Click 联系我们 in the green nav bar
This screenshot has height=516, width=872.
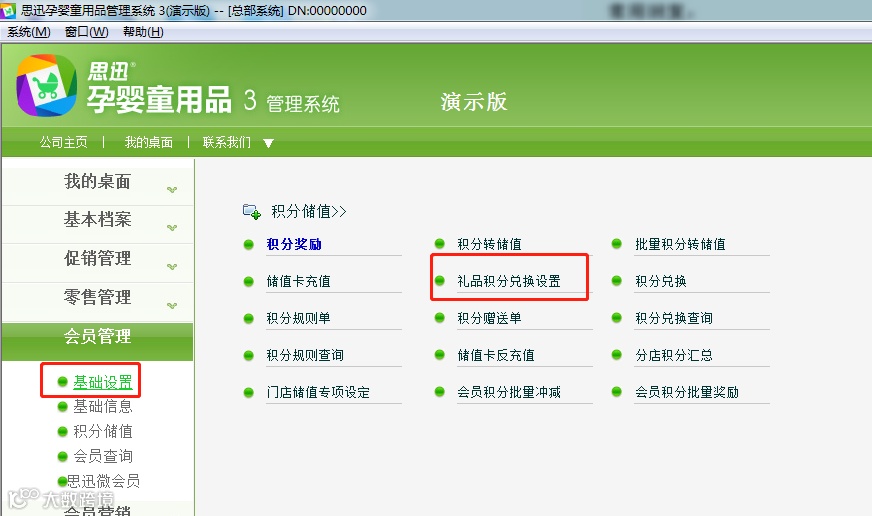[x=227, y=142]
